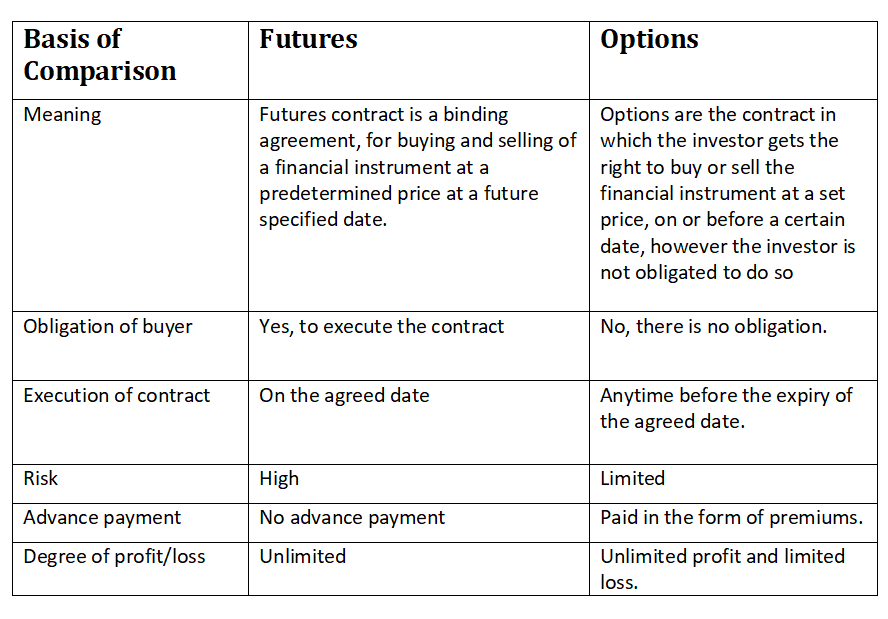Click "Paid in the form of premiums." cell
The height and width of the screenshot is (619, 888).
click(731, 518)
